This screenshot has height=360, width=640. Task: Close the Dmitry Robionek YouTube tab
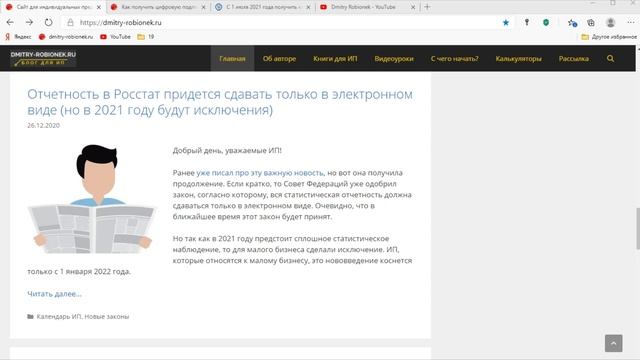(413, 7)
